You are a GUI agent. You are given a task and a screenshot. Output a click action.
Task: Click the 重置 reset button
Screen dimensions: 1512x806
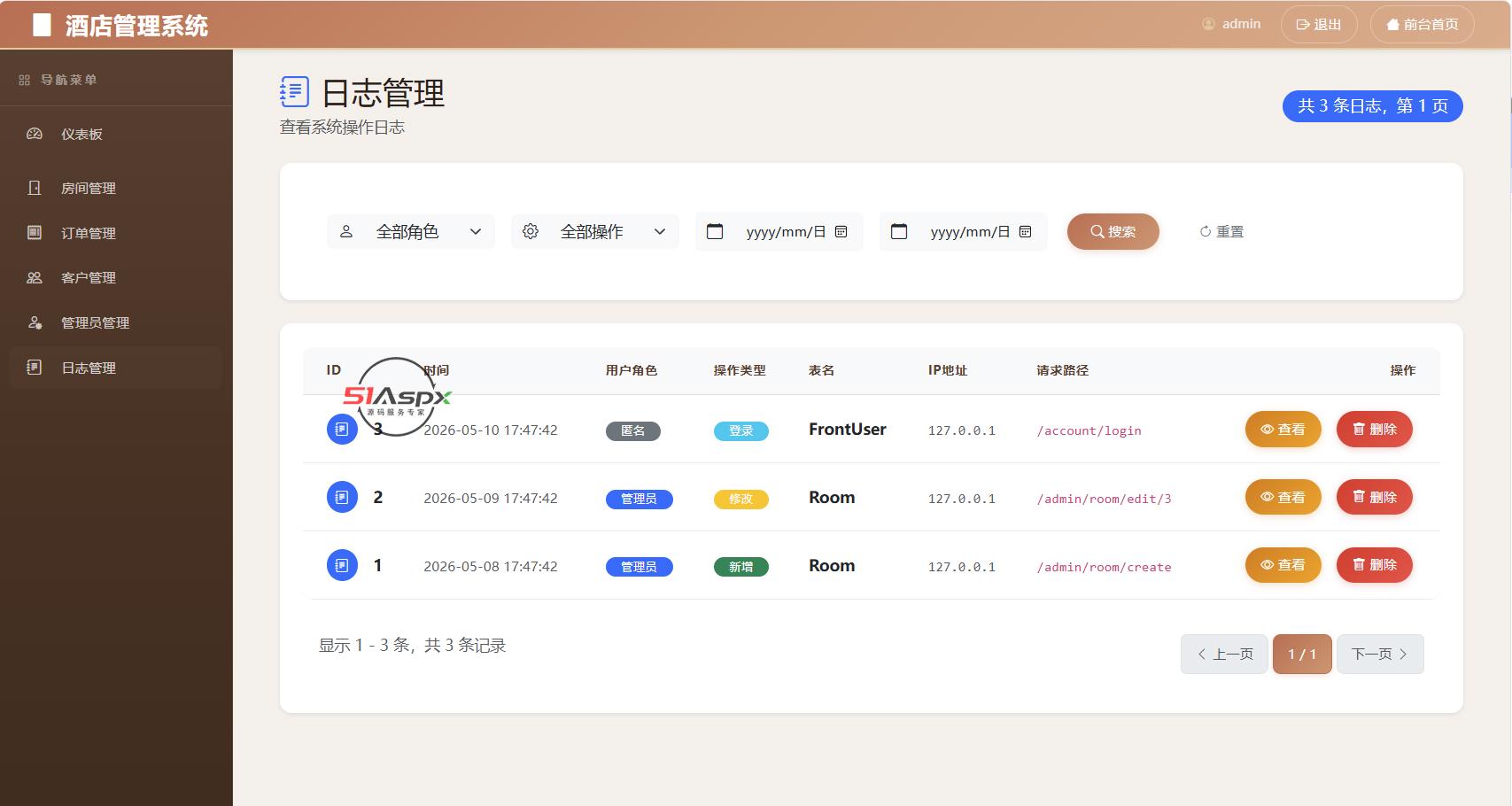click(1221, 231)
